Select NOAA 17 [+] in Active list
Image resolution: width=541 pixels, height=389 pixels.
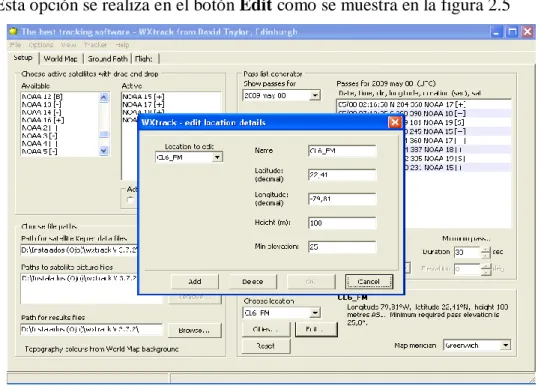tap(143, 104)
